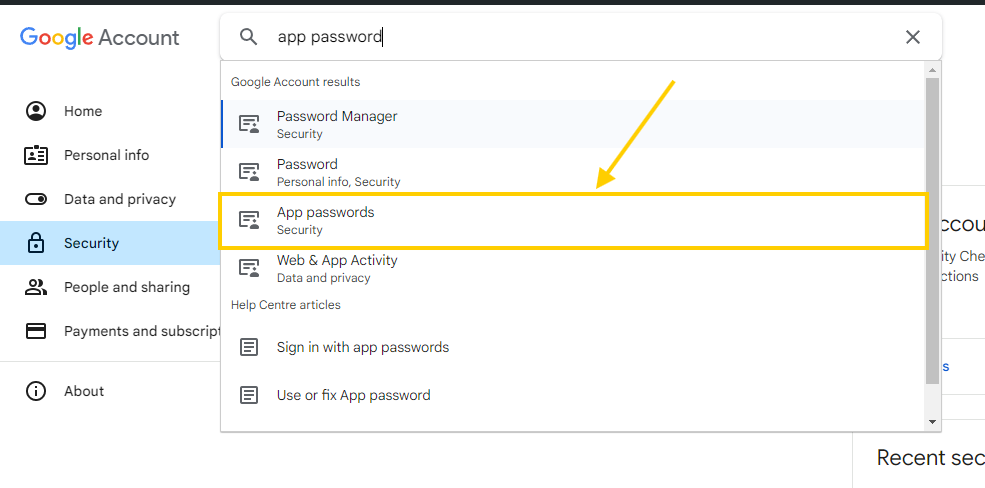Click the Recent security heading text

(930, 458)
